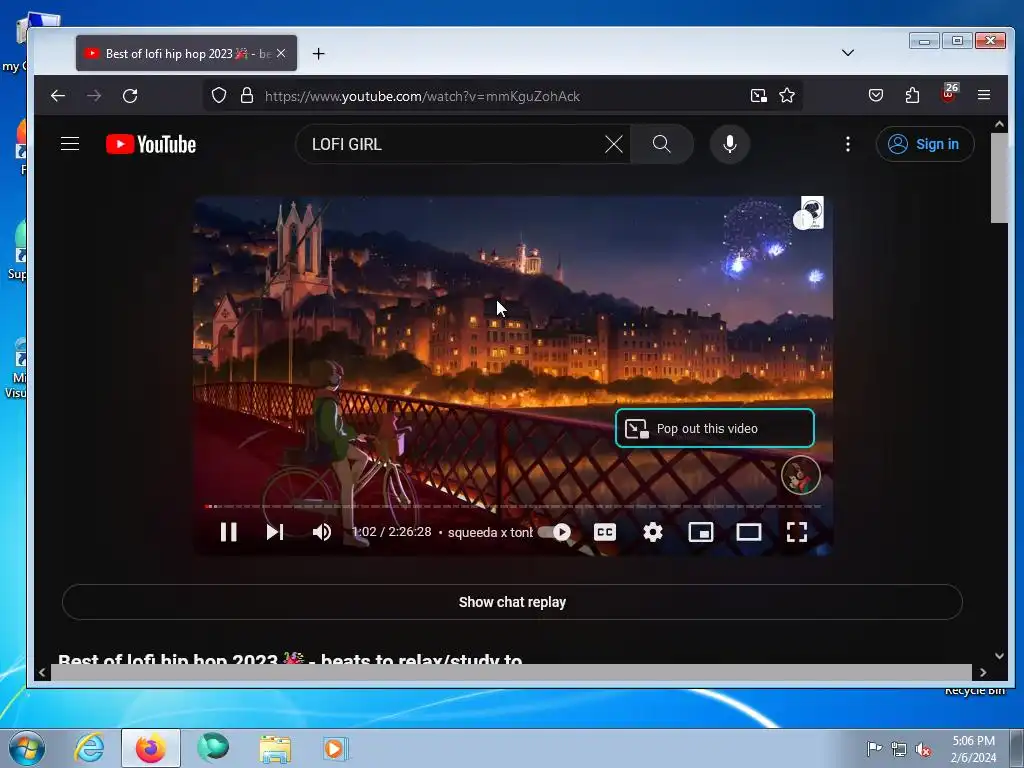Switch to theater mode
Image resolution: width=1024 pixels, height=768 pixels.
coord(748,532)
